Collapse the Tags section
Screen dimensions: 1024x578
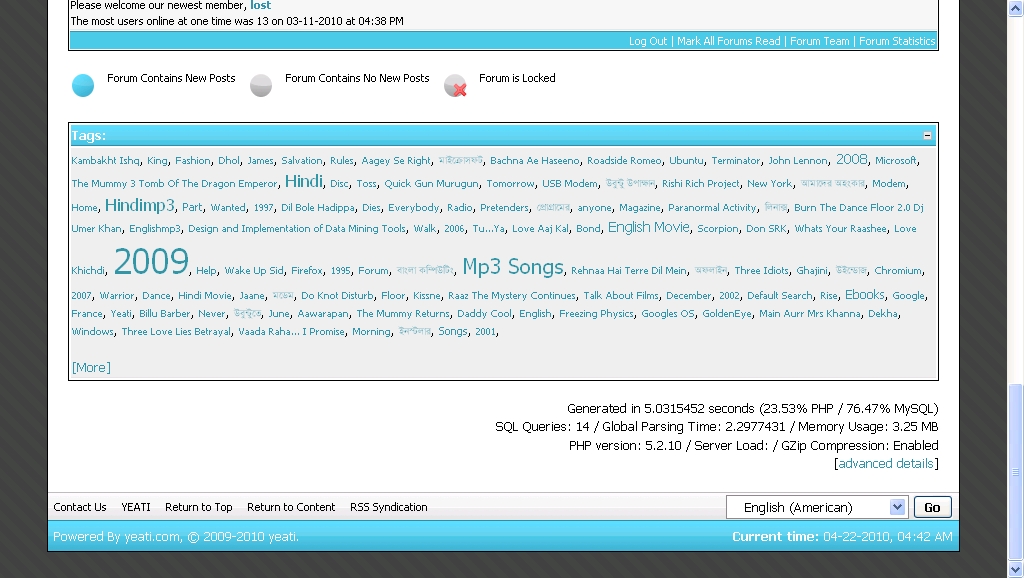(x=927, y=135)
